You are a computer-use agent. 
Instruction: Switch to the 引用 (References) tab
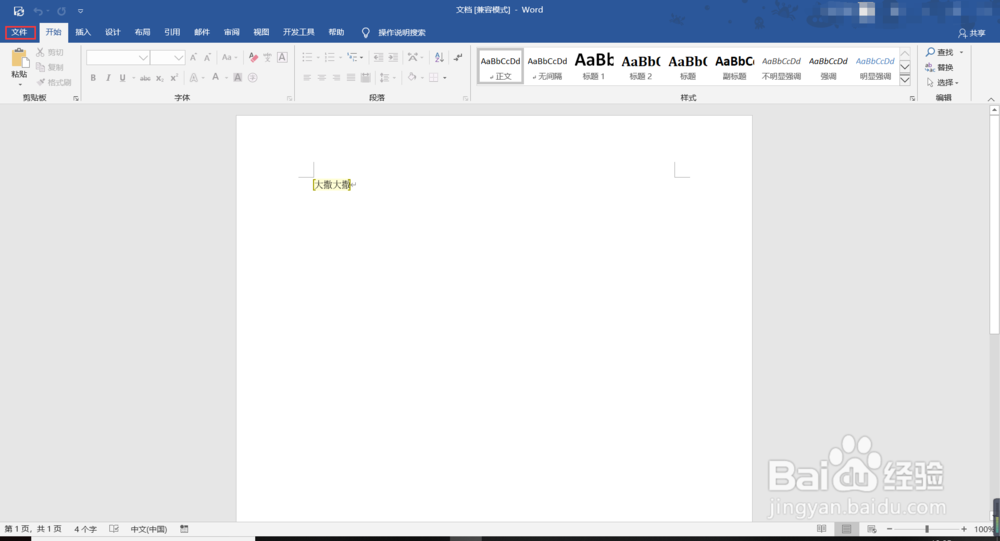[172, 33]
